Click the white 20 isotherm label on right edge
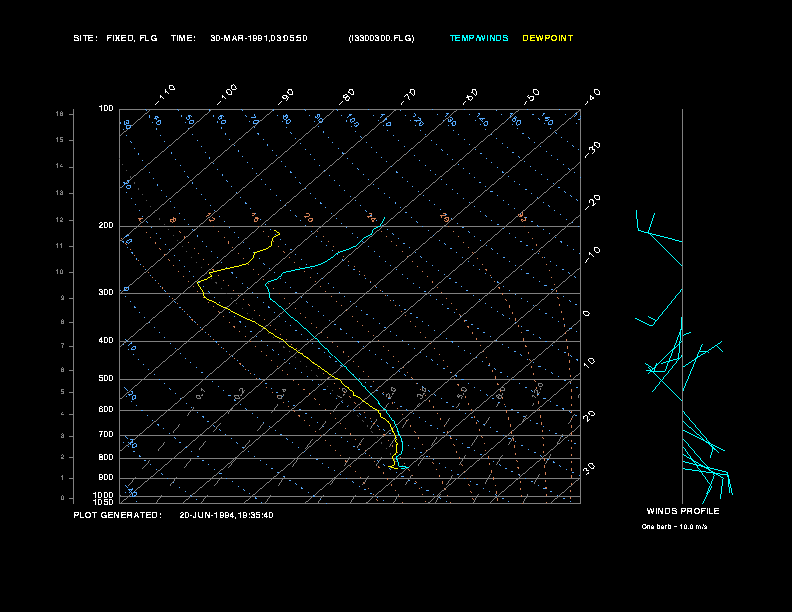The width and height of the screenshot is (792, 612). (x=589, y=416)
